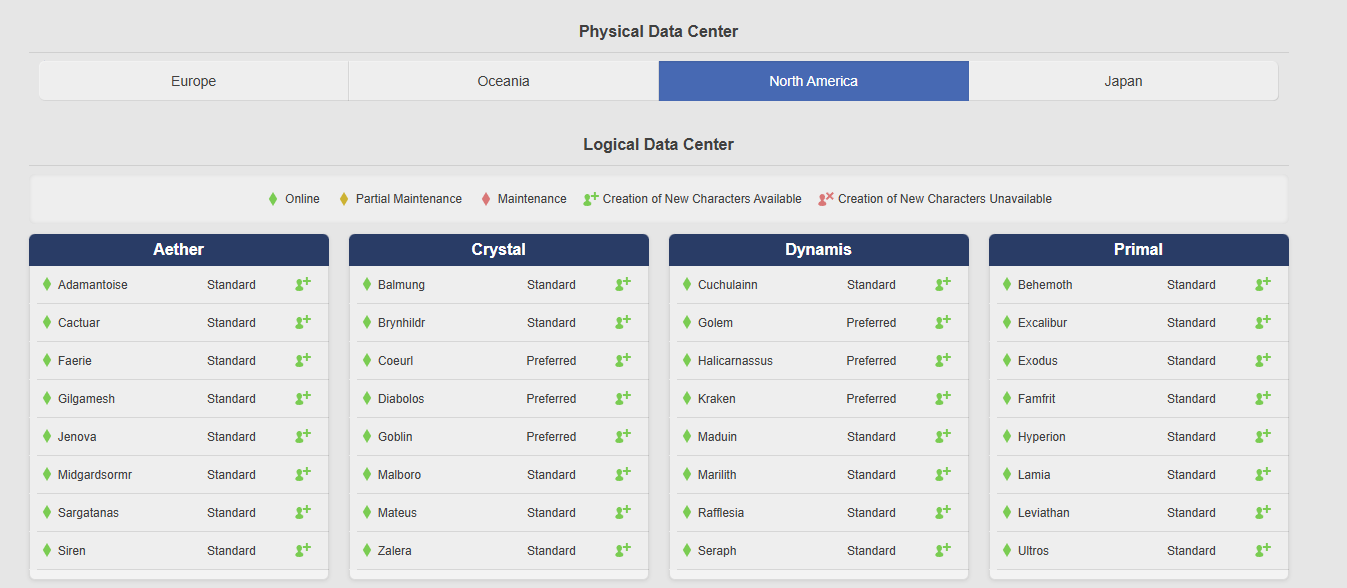Click Gilgamesh's character creation available icon
This screenshot has width=1347, height=588.
(x=303, y=398)
